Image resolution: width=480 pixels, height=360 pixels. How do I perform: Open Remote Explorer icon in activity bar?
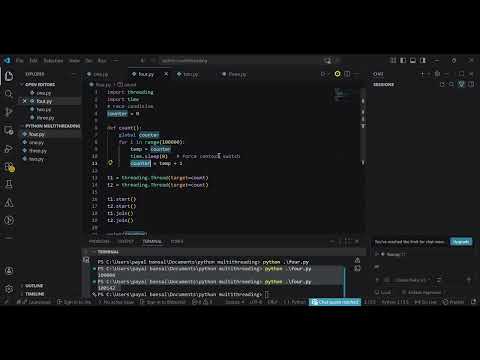point(9,130)
